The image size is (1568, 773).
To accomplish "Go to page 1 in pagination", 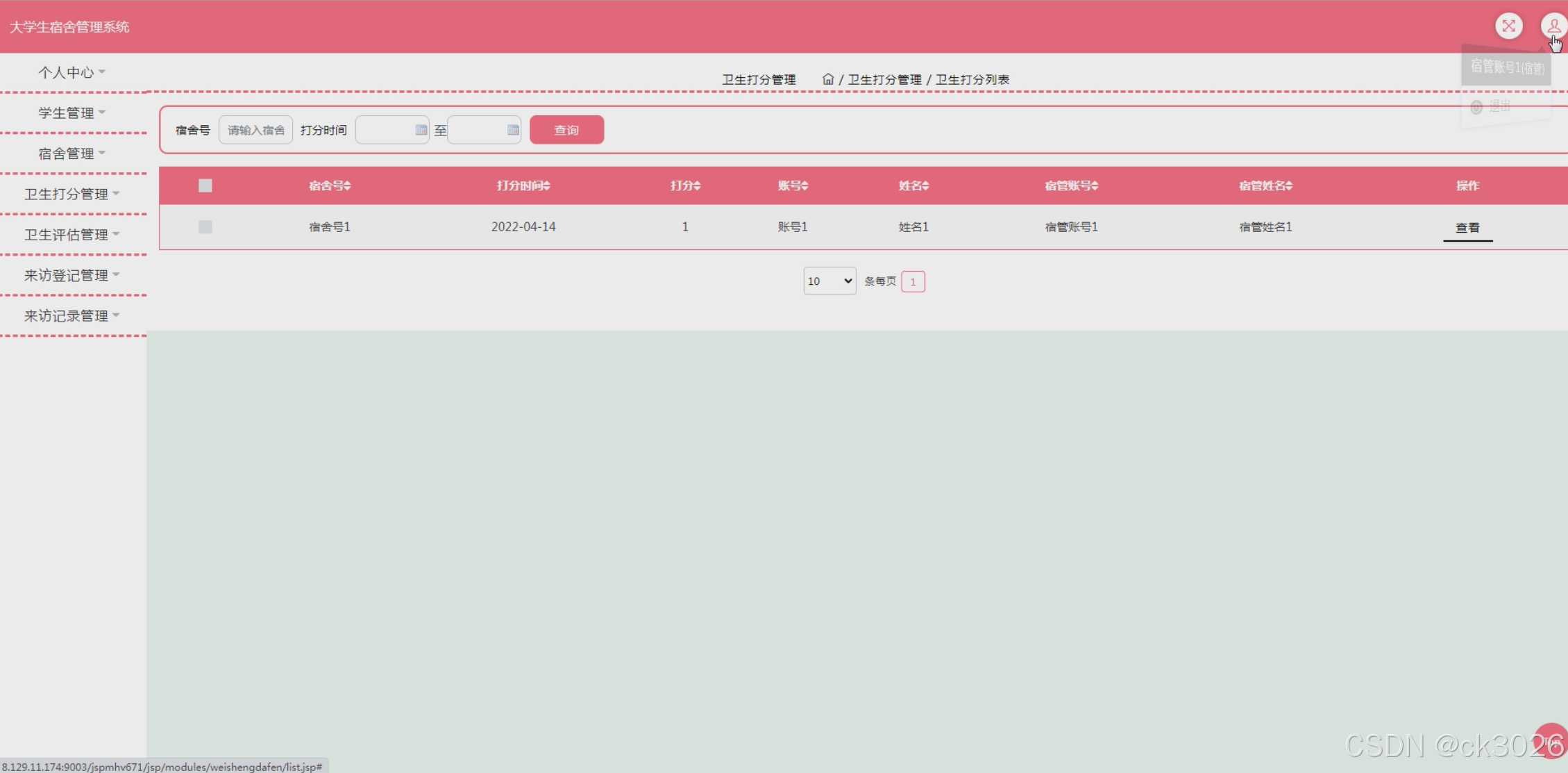I will [x=913, y=281].
